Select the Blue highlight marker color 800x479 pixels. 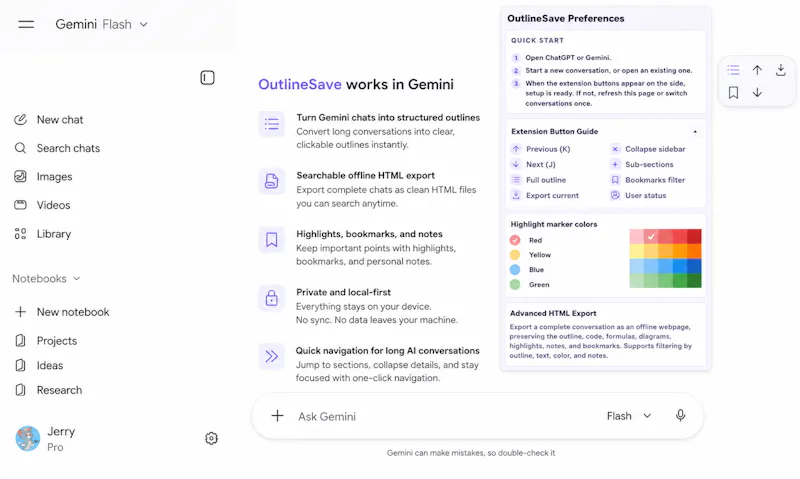(515, 270)
